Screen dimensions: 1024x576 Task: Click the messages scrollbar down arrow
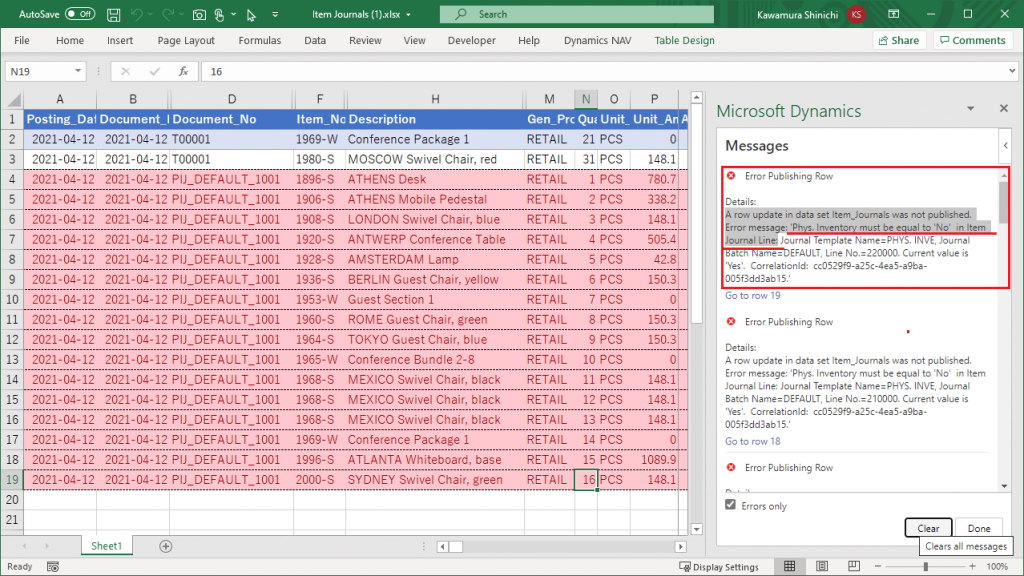pos(1004,487)
